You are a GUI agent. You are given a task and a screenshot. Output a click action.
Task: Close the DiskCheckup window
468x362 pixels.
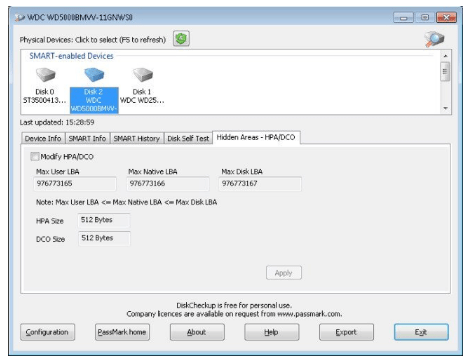(x=447, y=17)
